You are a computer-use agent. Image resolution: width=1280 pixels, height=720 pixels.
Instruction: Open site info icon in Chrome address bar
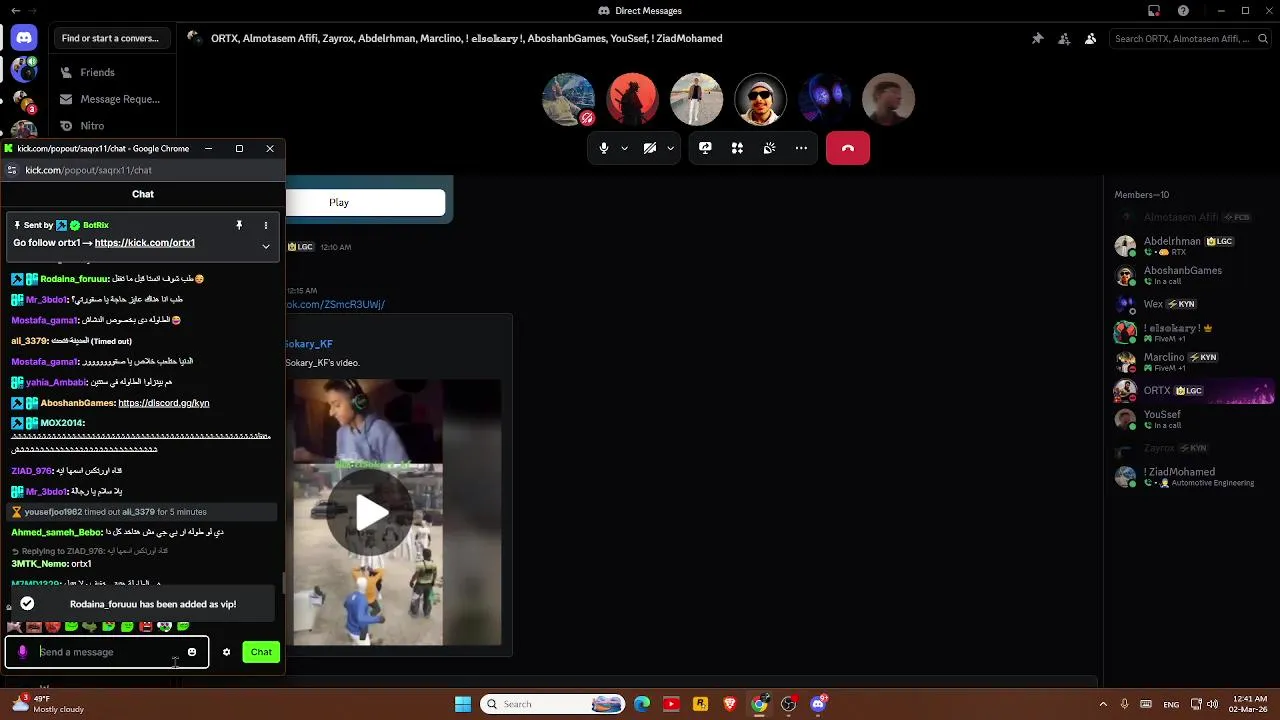(12, 170)
